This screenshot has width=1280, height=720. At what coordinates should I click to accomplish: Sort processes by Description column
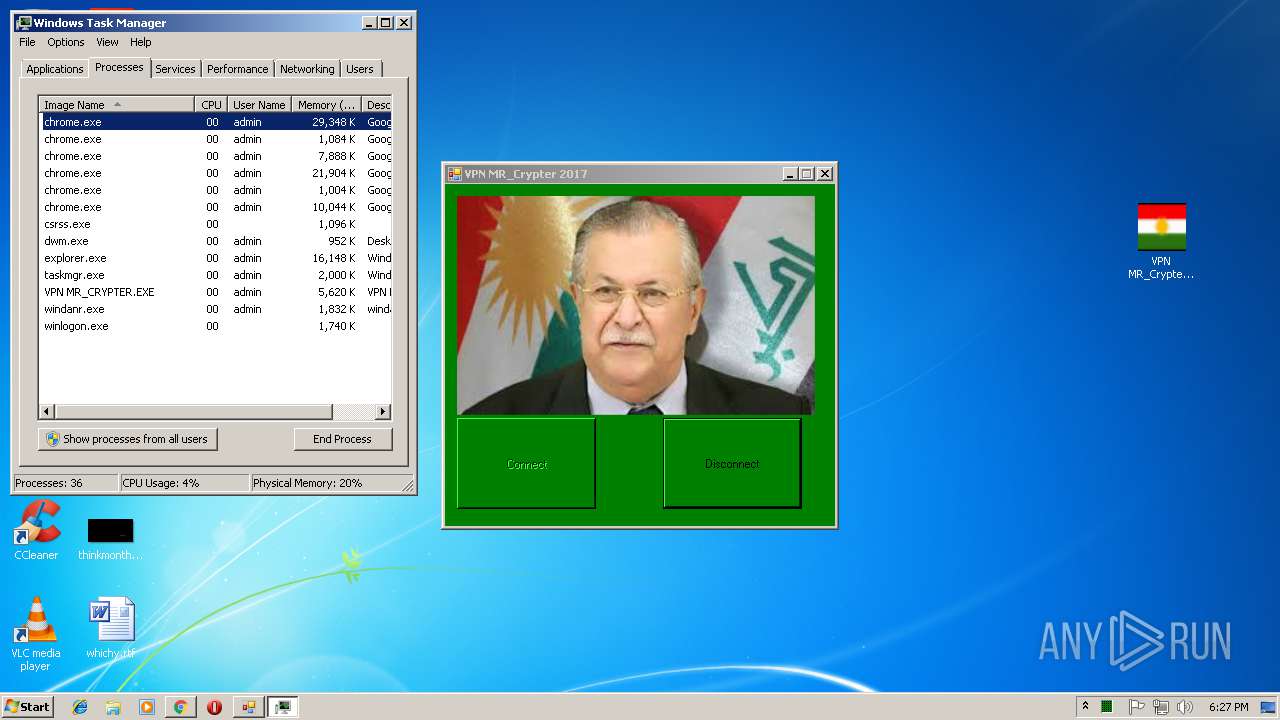tap(377, 105)
